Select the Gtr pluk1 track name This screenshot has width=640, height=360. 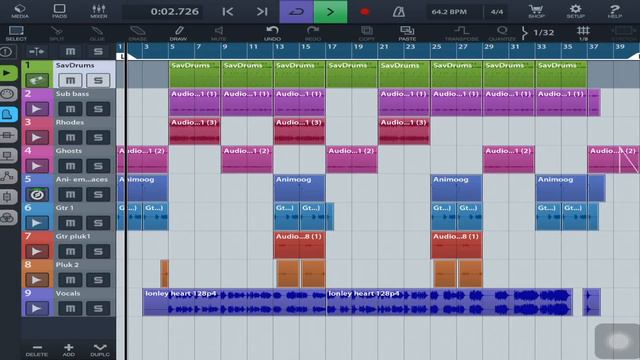[x=73, y=236]
